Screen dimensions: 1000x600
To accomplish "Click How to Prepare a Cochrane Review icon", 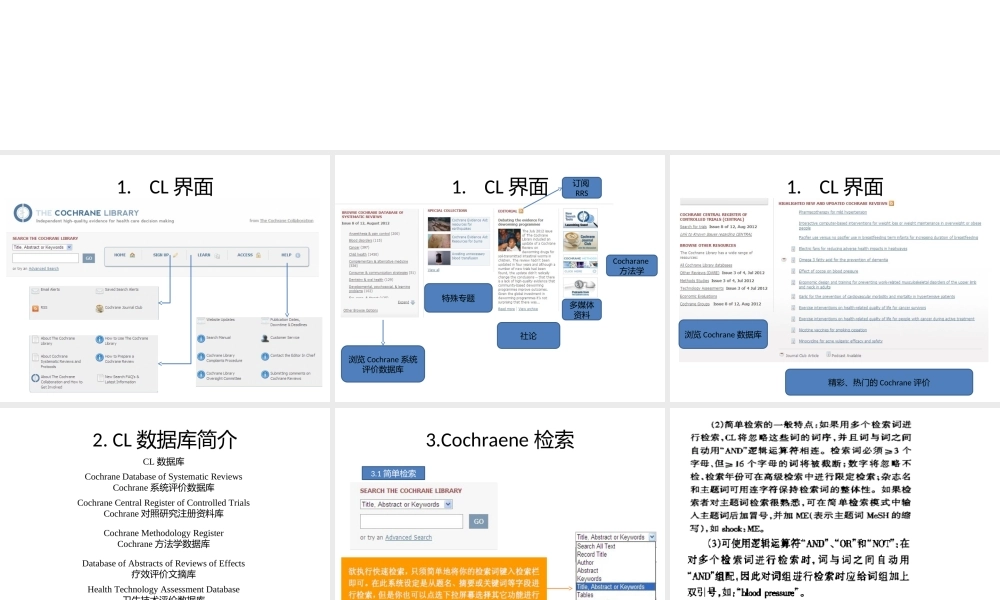I will 99,358.
